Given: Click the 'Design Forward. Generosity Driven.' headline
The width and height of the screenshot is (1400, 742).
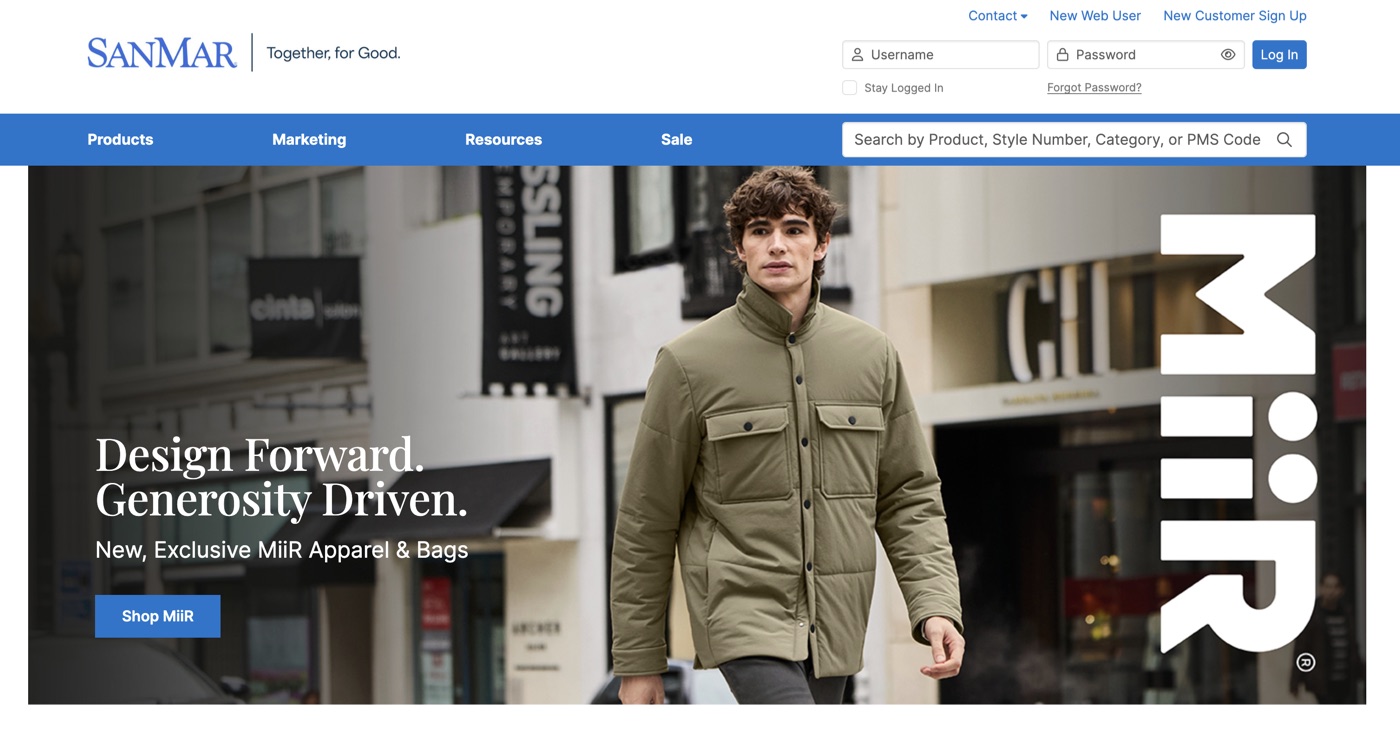Looking at the screenshot, I should [x=281, y=477].
